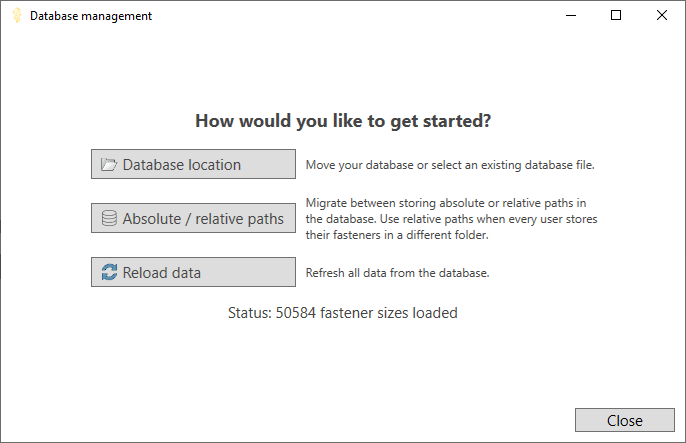Screen dimensions: 686x443
Task: Click the app icon in title bar
Action: 17,16
